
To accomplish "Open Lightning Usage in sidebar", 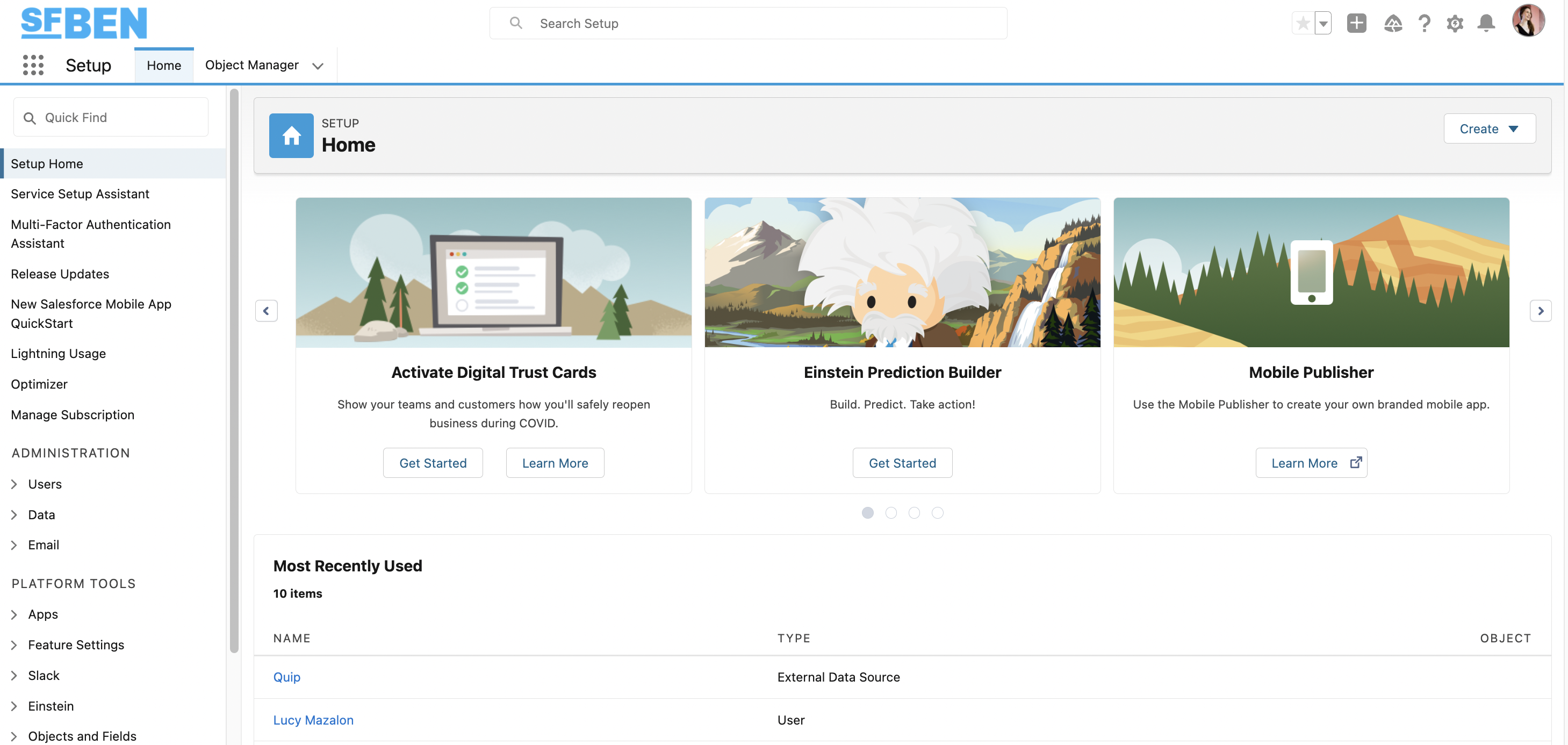I will [58, 353].
